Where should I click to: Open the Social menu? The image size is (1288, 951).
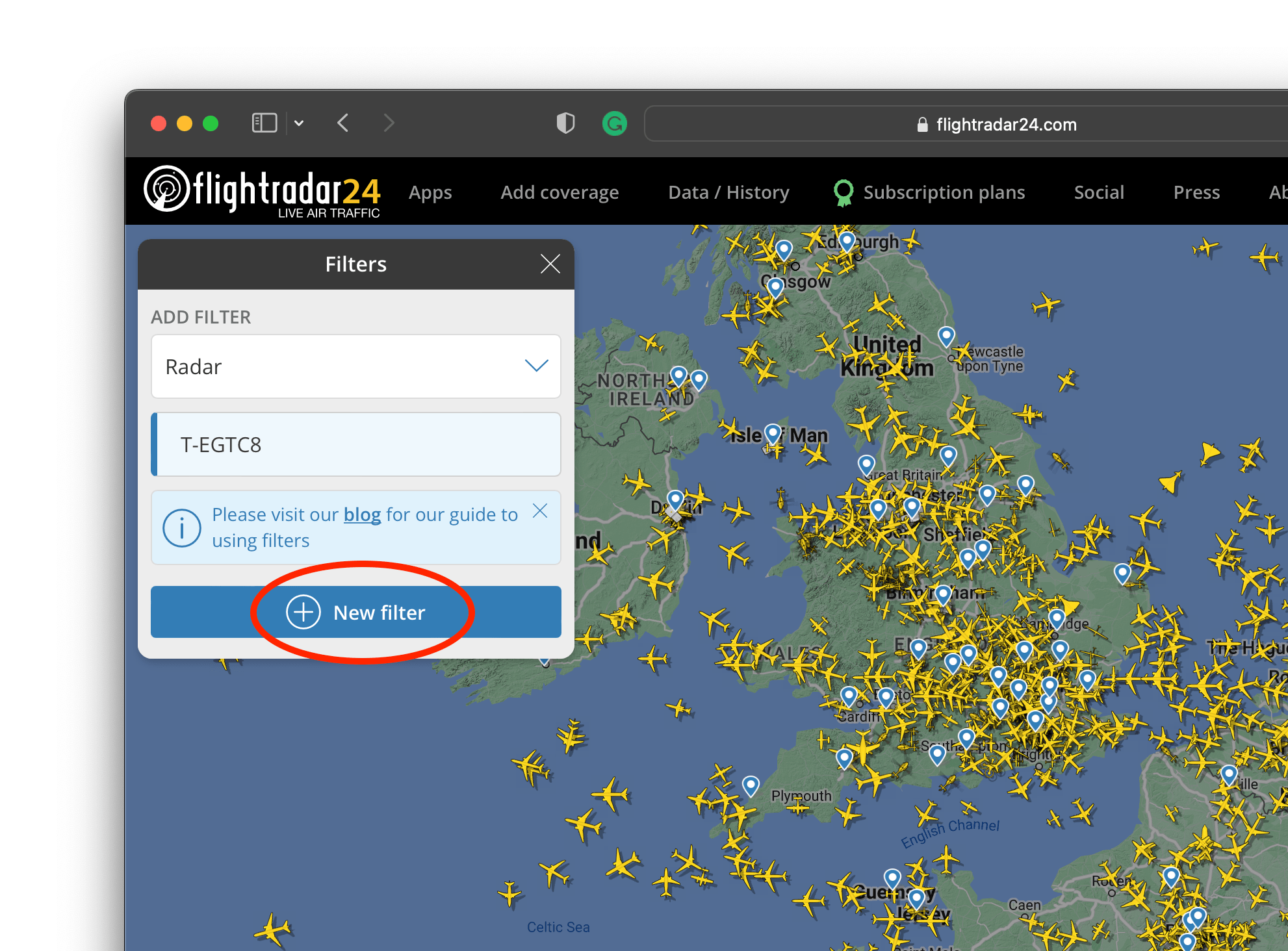[1099, 192]
